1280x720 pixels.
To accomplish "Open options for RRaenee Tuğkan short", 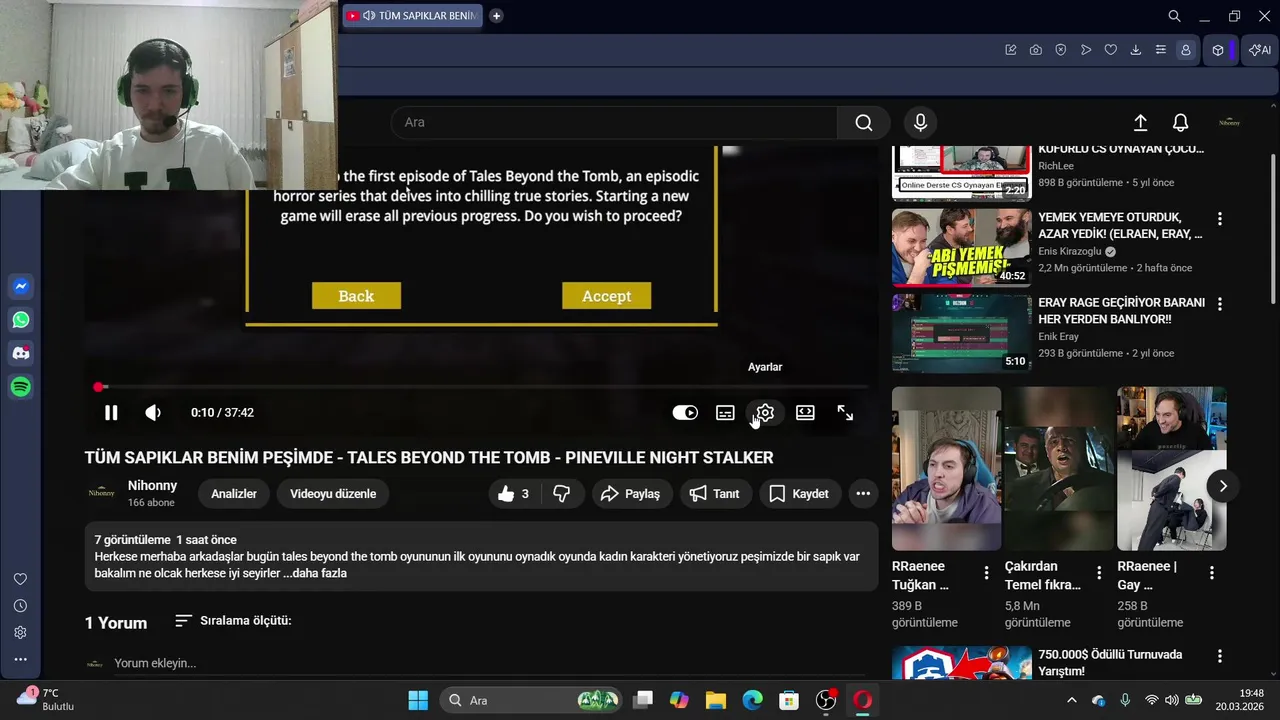I will pos(986,573).
